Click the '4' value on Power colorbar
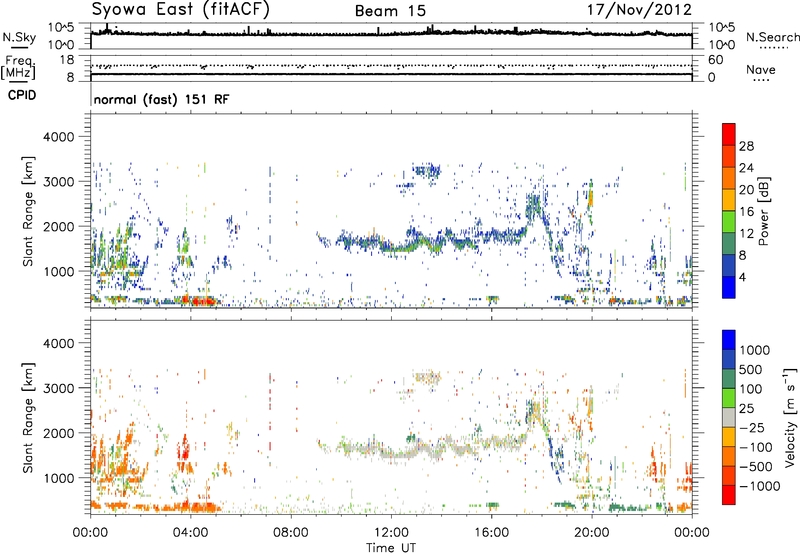This screenshot has width=800, height=554. pyautogui.click(x=742, y=277)
